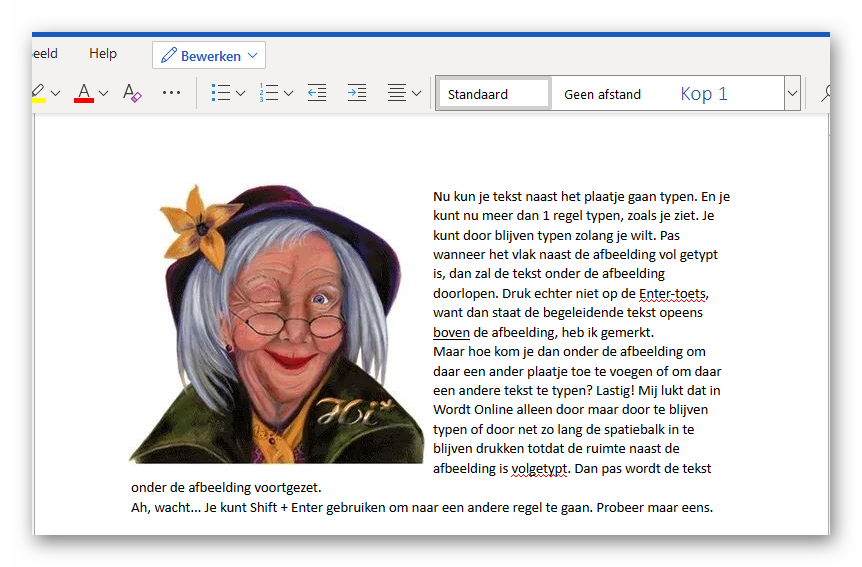Expand the font color dropdown arrow

point(103,94)
